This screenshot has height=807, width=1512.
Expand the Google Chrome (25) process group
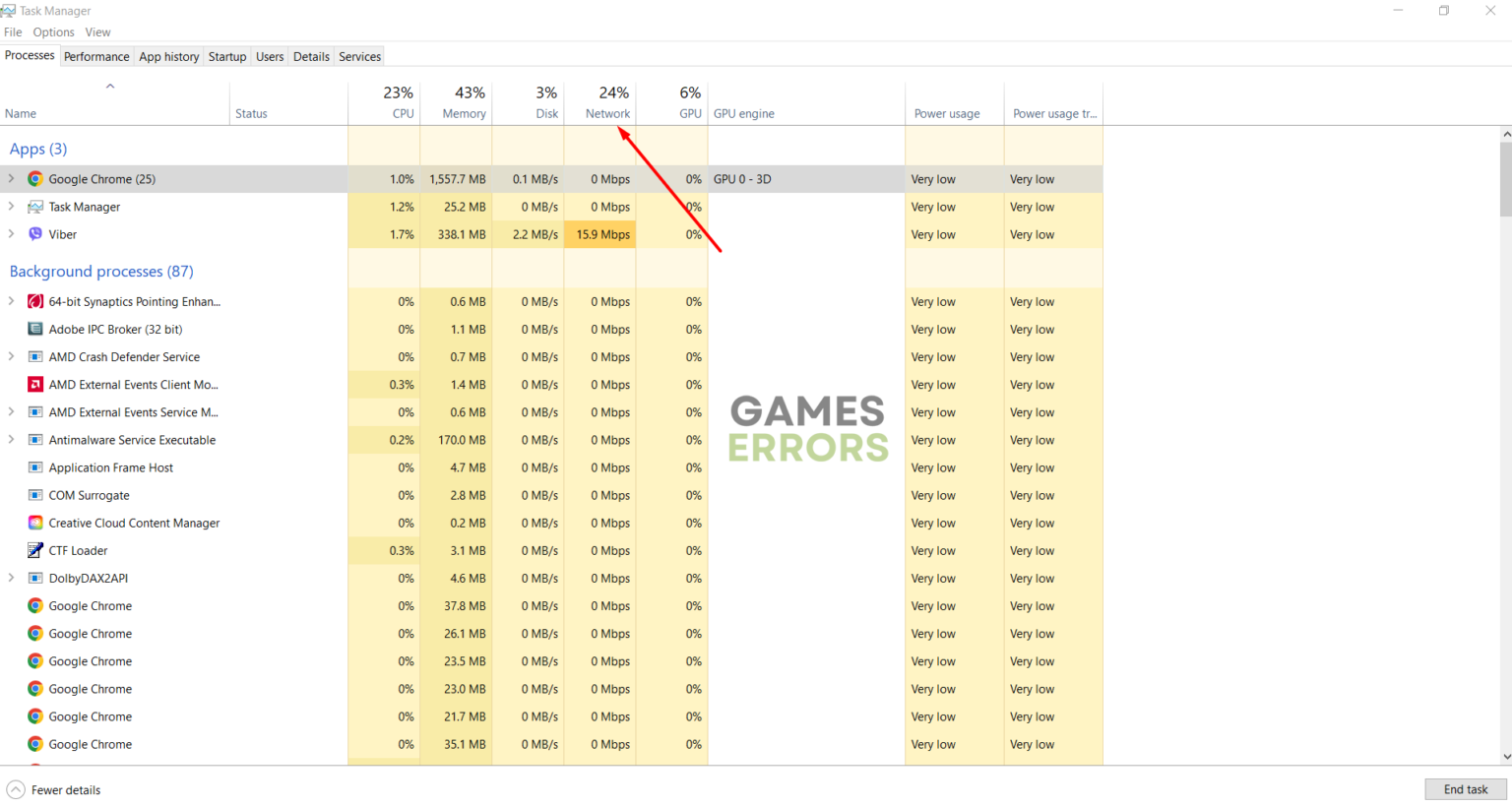tap(12, 179)
